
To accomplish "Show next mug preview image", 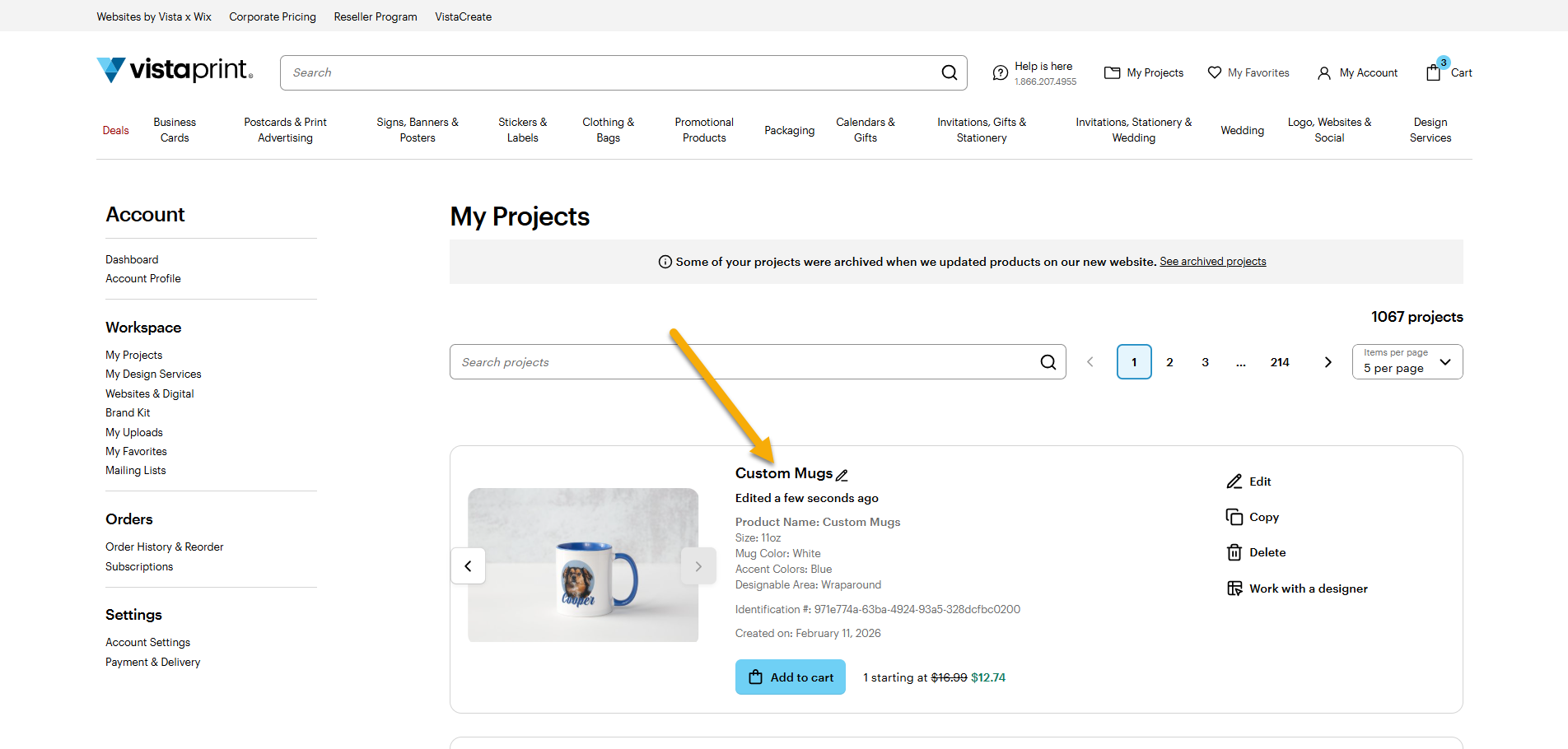I will [x=698, y=565].
